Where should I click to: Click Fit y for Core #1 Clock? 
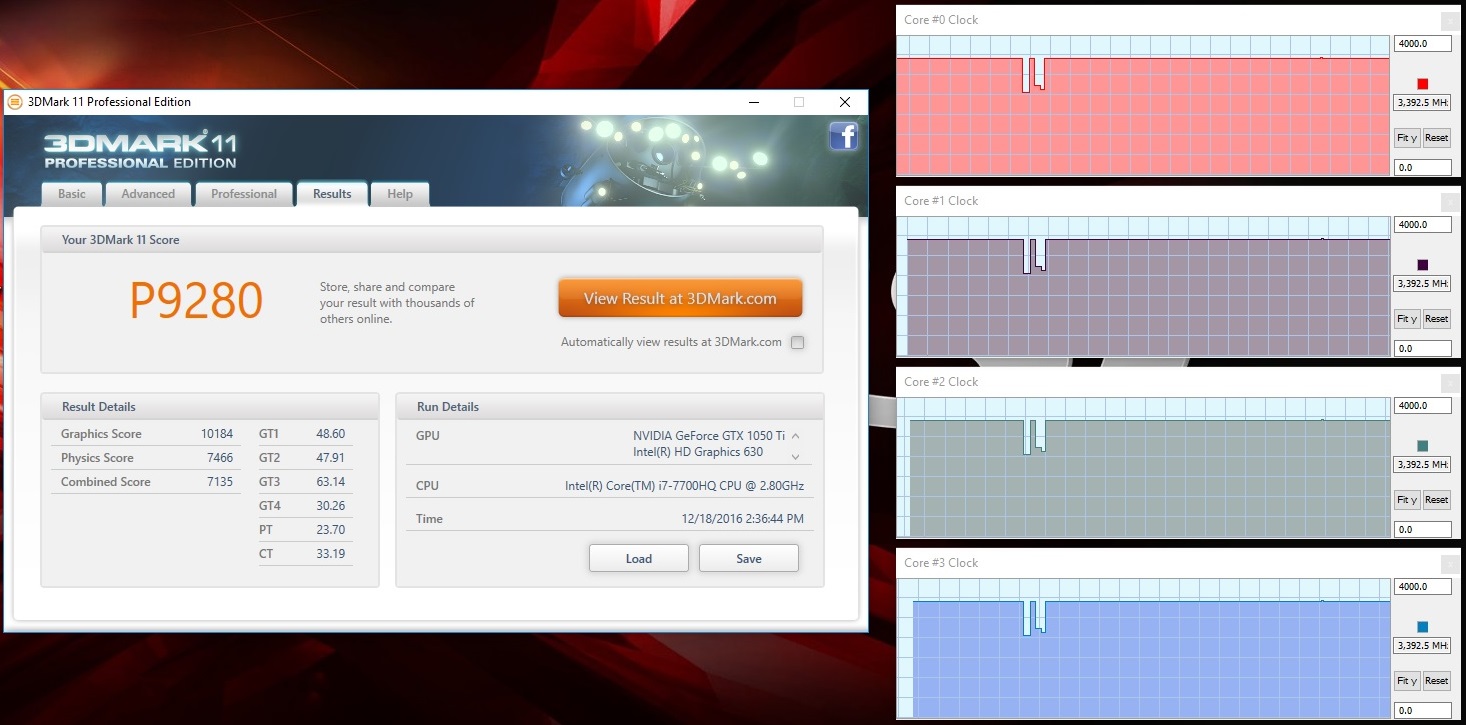click(x=1407, y=319)
